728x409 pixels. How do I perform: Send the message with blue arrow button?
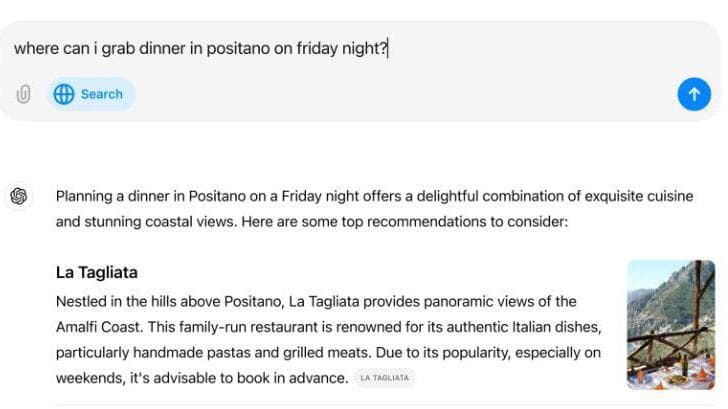click(693, 94)
